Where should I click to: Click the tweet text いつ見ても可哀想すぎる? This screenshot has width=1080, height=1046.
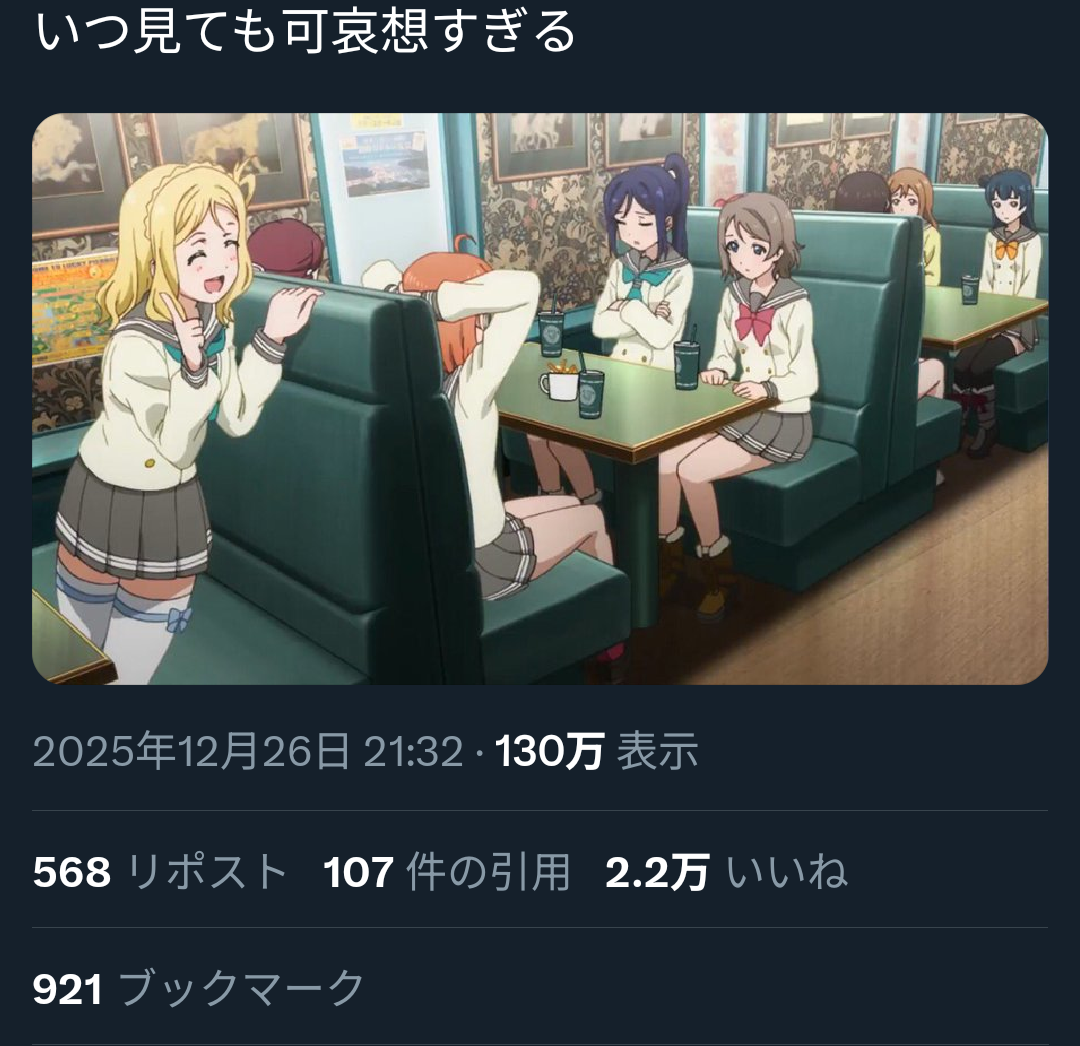tap(304, 31)
